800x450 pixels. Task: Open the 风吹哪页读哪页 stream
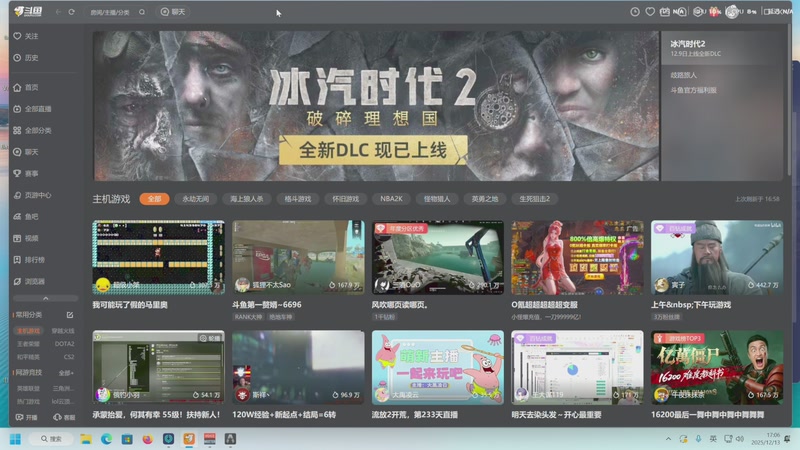pos(438,257)
